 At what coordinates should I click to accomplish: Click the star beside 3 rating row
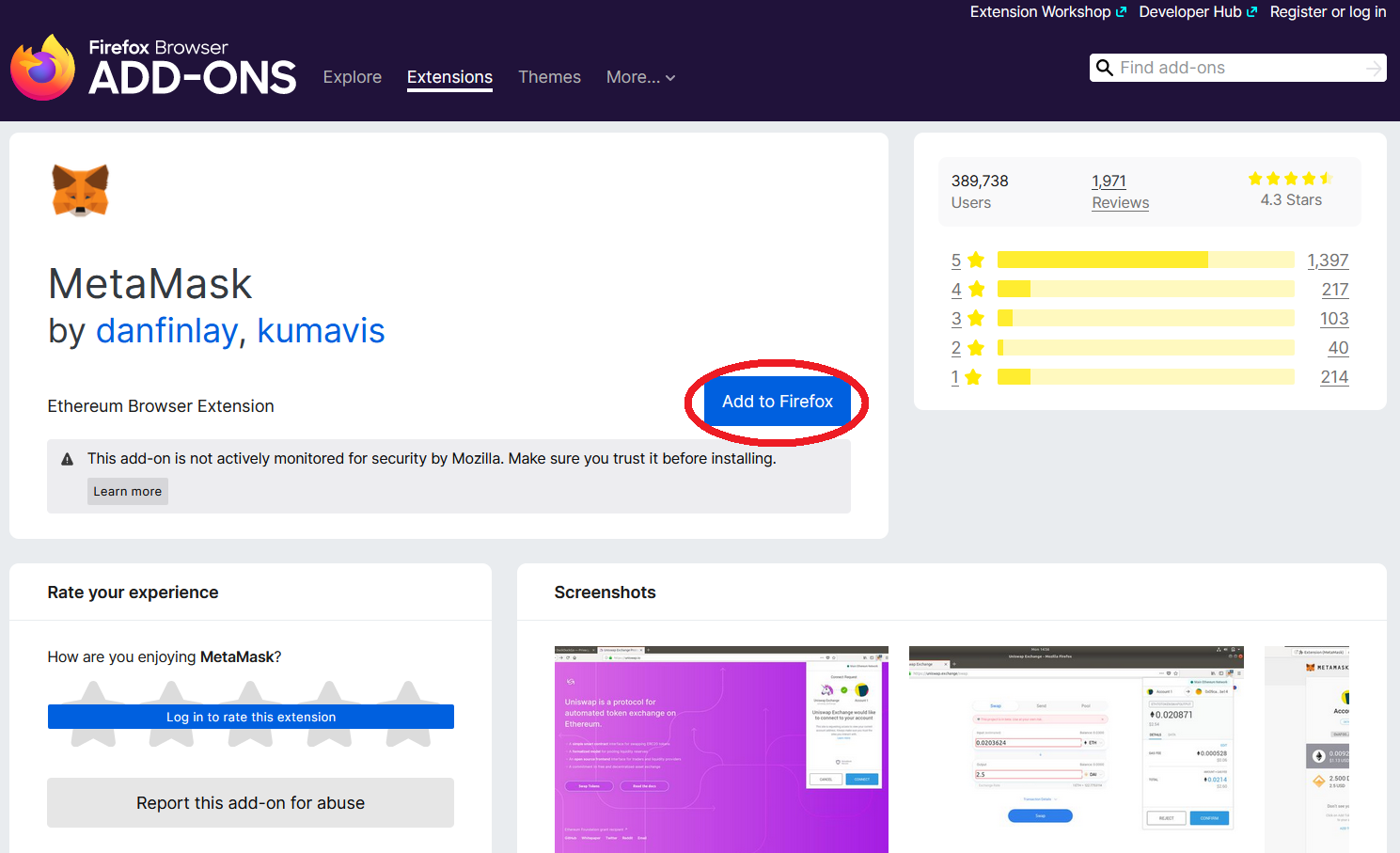coord(976,318)
